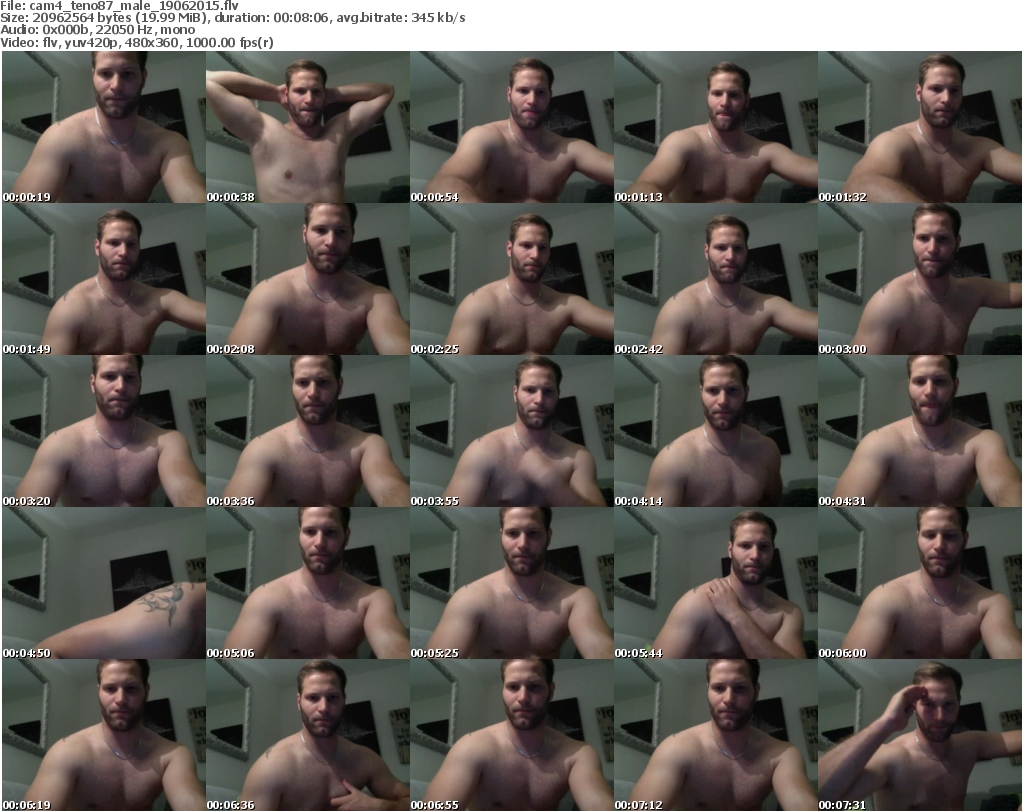Pick the frame stamped 00:02:08
The image size is (1024, 811).
308,279
